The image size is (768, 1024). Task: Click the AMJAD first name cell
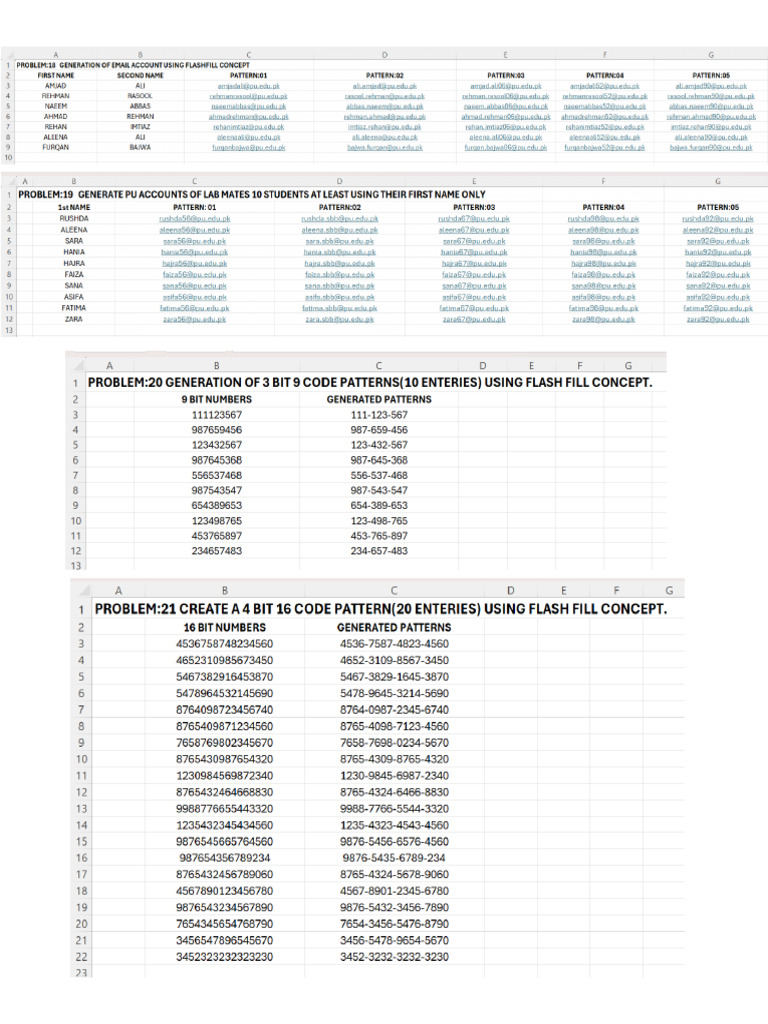pos(56,86)
